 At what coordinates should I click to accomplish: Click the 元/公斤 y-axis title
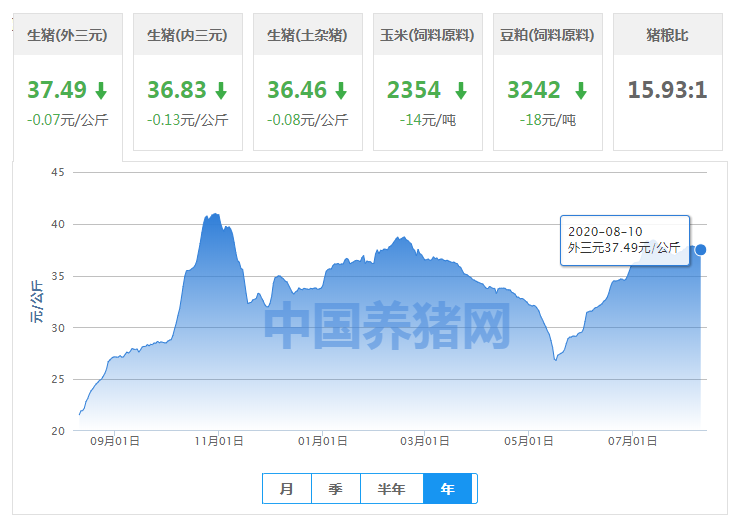click(x=37, y=302)
